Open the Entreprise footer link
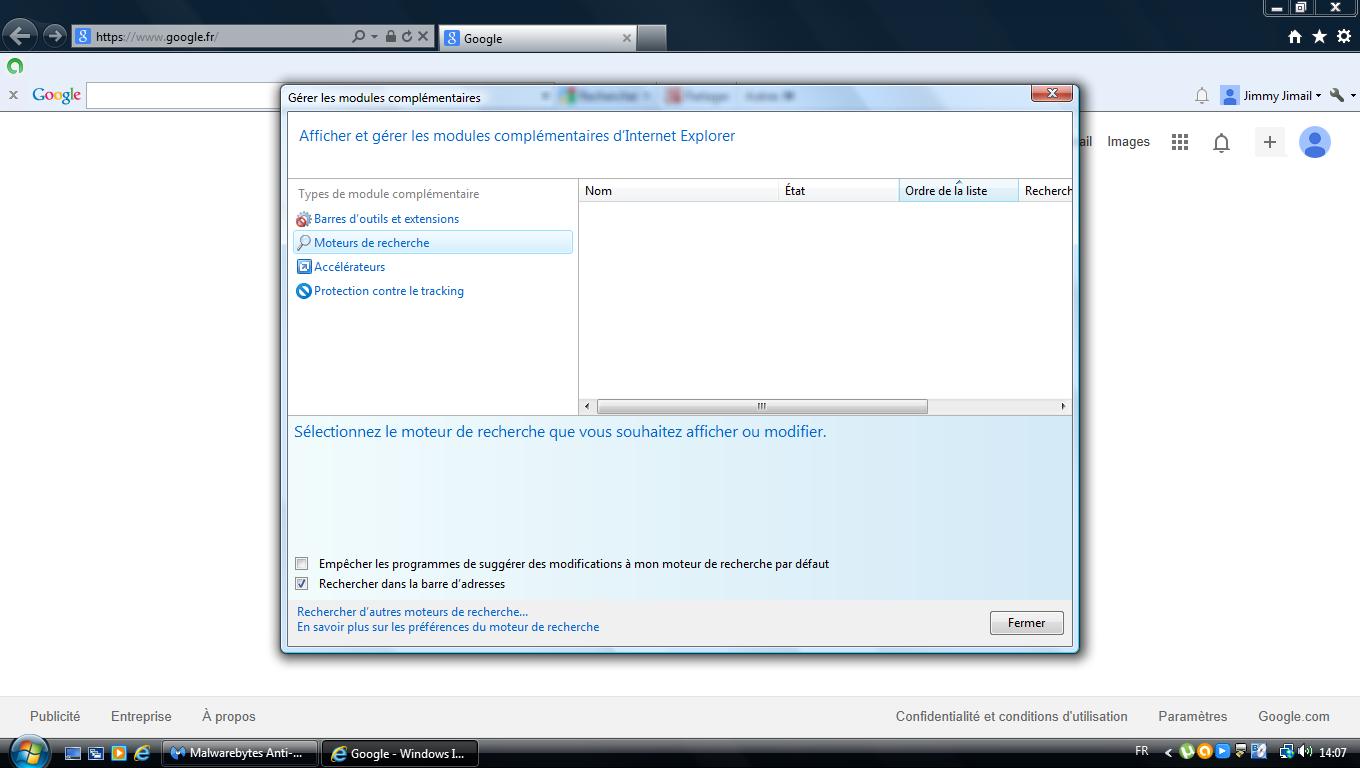1360x768 pixels. (141, 716)
